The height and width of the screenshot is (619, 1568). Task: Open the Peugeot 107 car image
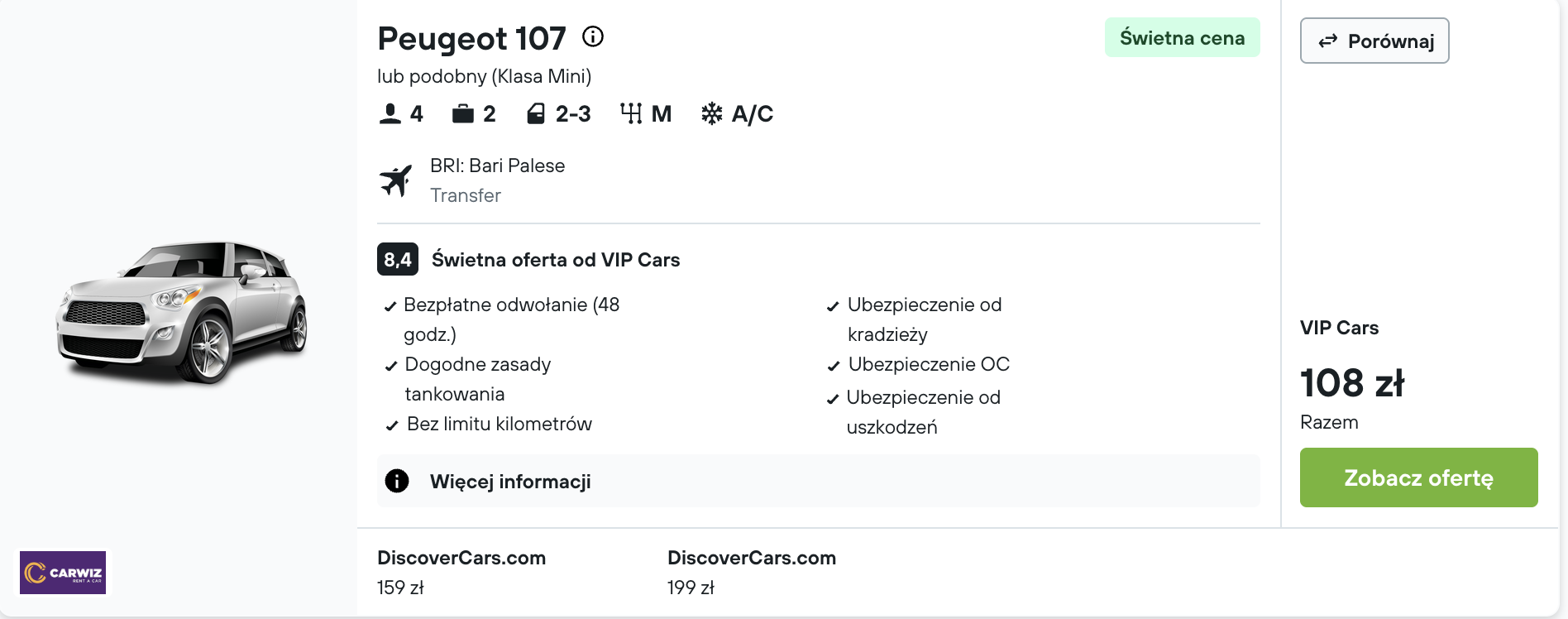coord(183,313)
